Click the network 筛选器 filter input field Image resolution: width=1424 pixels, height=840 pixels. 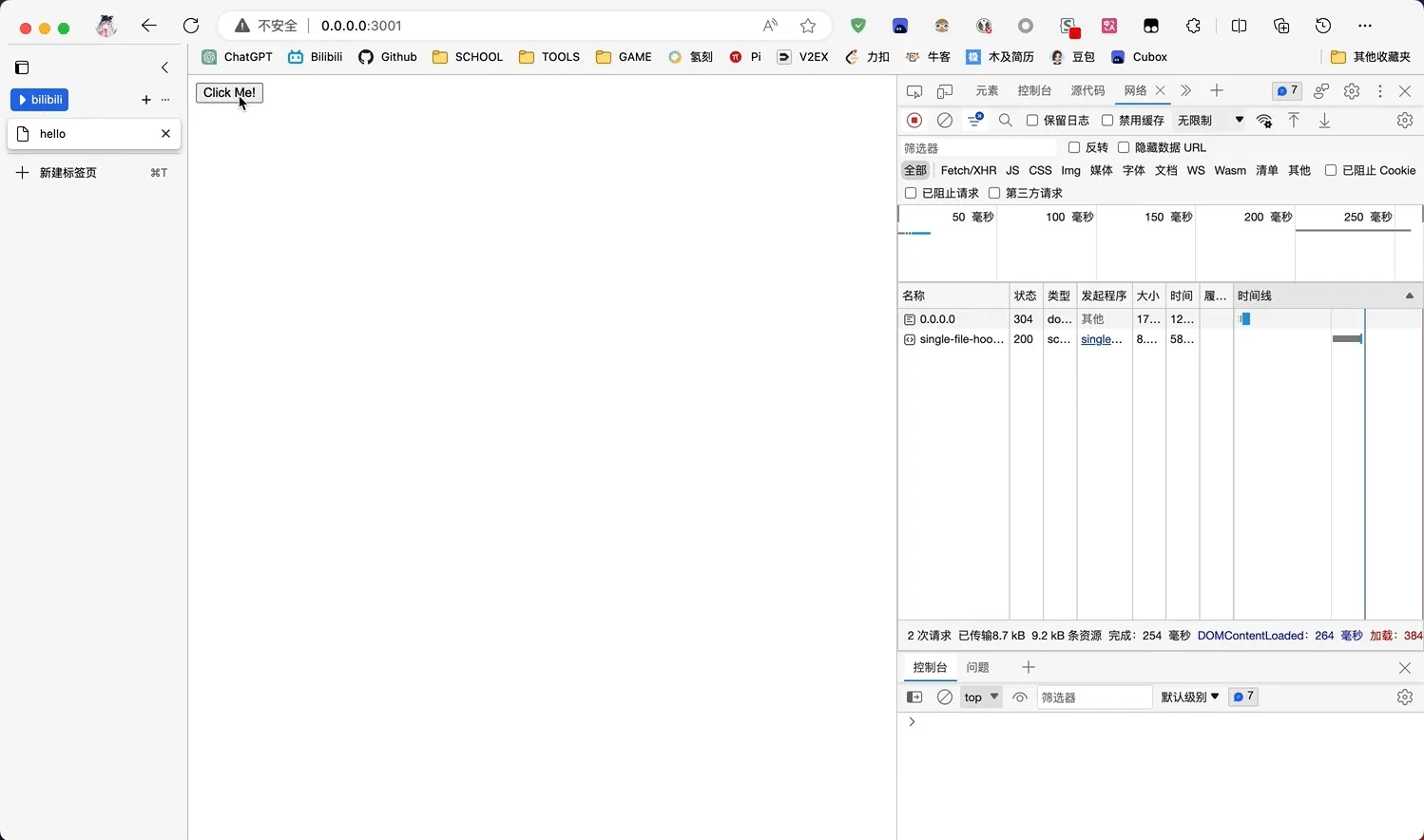click(977, 148)
